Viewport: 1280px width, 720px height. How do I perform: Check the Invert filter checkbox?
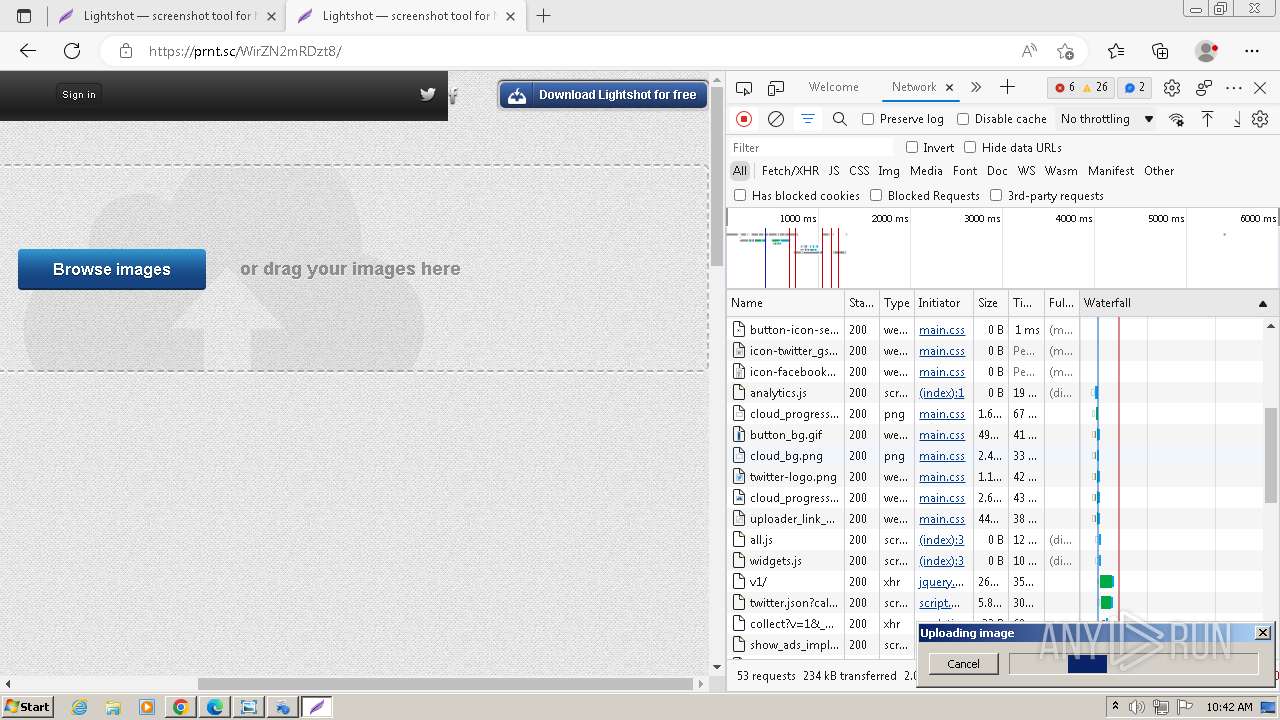click(x=912, y=148)
